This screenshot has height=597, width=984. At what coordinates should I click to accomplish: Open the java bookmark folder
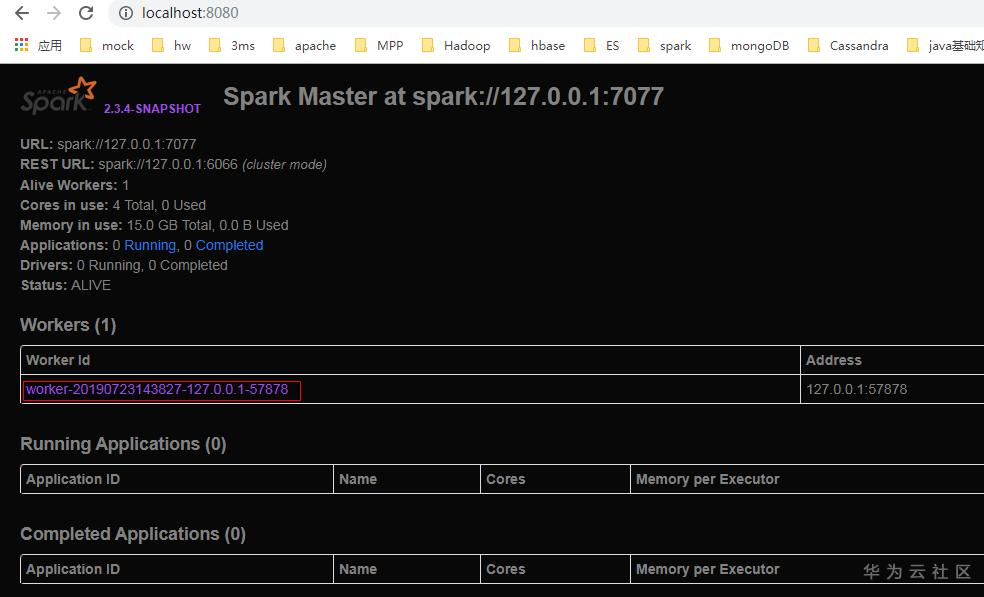click(x=946, y=45)
